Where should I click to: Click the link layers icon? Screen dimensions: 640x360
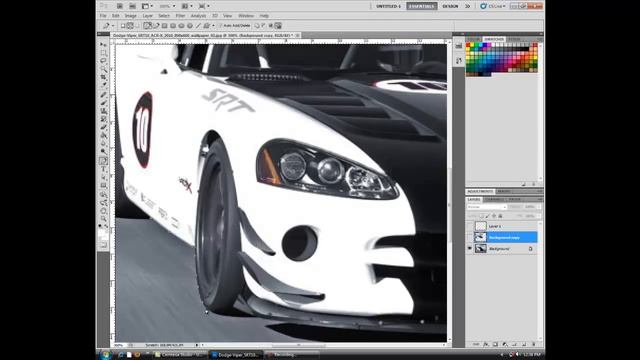476,344
